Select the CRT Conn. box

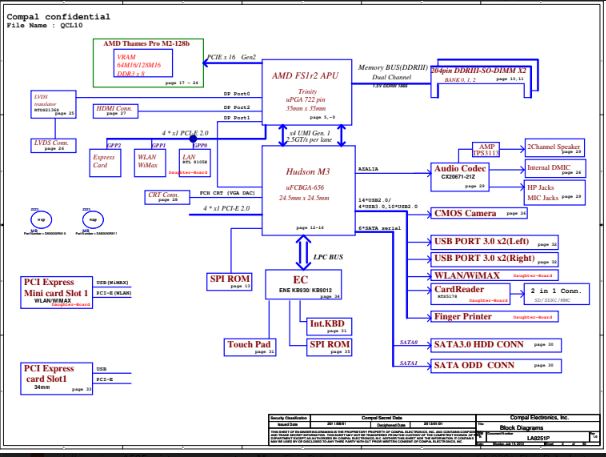click(x=167, y=197)
